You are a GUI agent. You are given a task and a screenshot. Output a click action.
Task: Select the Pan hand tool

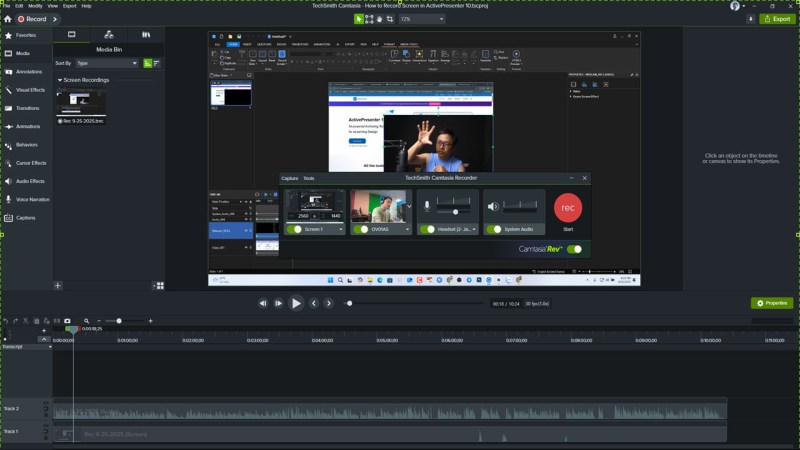point(379,19)
